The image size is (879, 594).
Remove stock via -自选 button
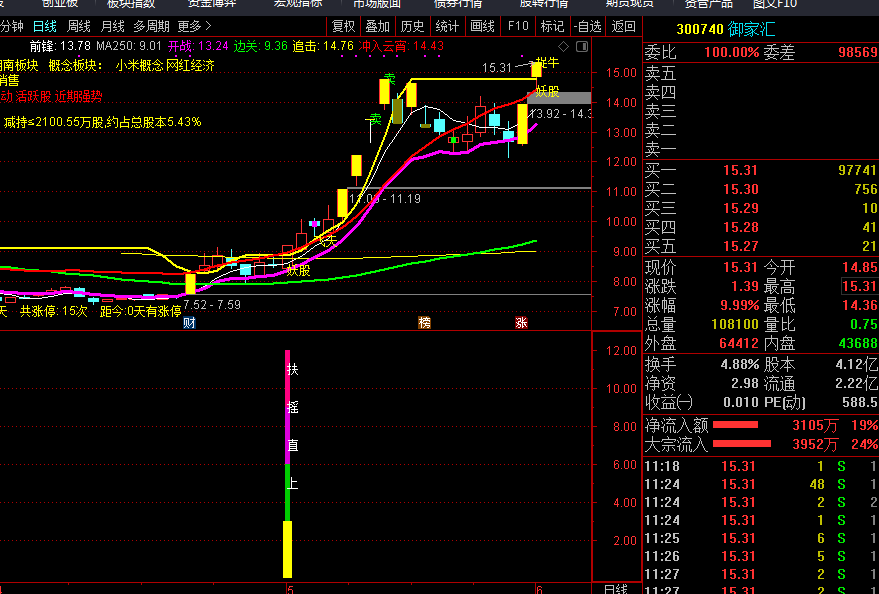tap(587, 26)
